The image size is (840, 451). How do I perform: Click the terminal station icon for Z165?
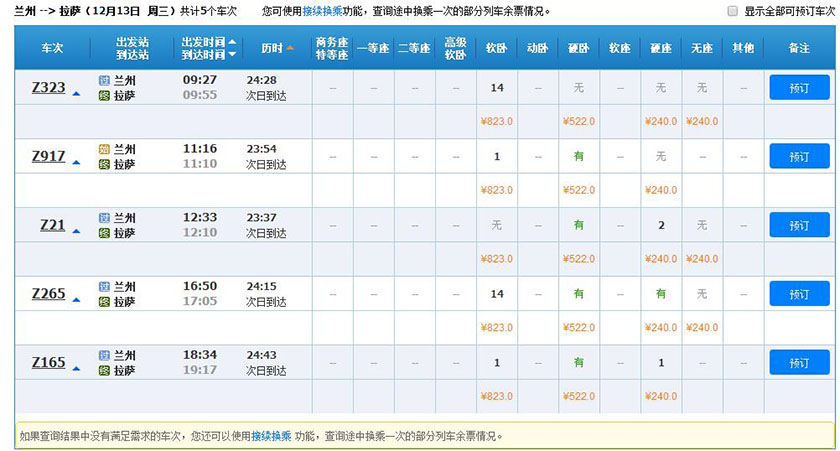pyautogui.click(x=104, y=371)
